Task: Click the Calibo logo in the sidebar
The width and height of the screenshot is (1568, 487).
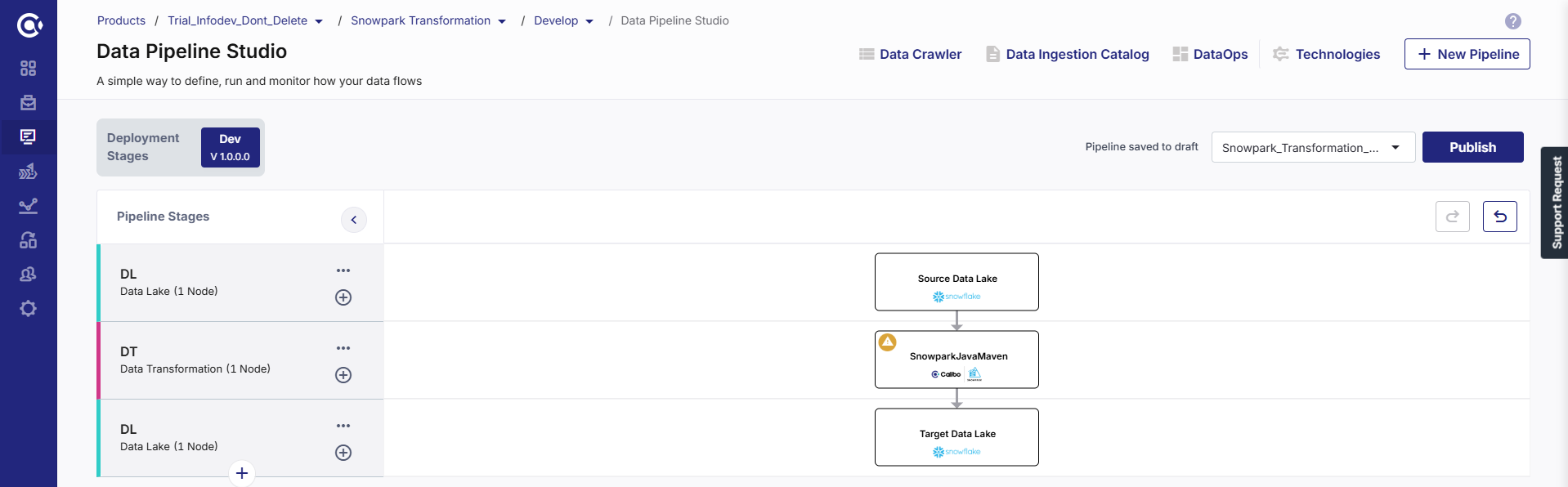Action: 29,25
